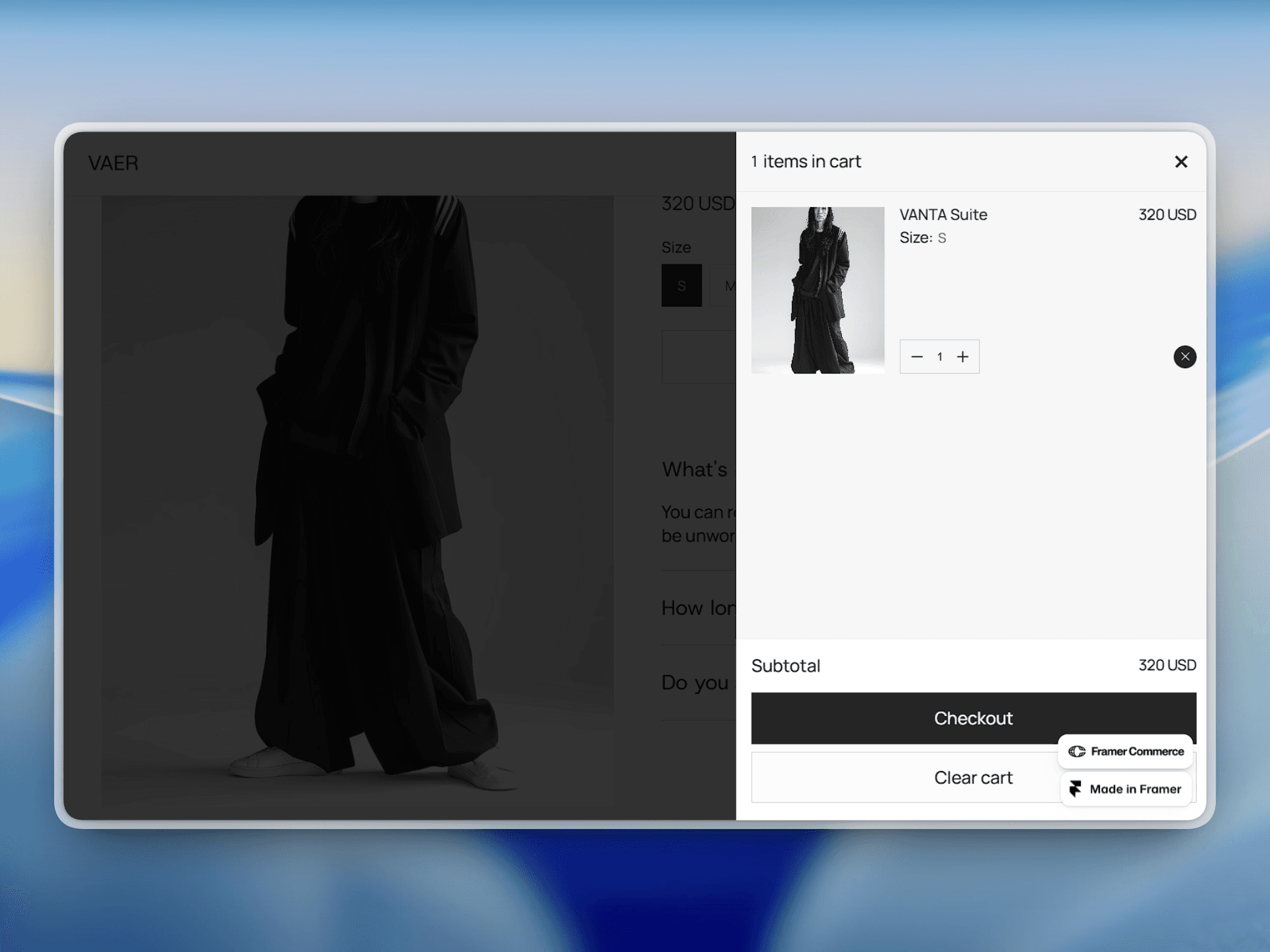Screen dimensions: 1270x952
Task: Click the subtotal amount 320 USD
Action: point(1167,665)
